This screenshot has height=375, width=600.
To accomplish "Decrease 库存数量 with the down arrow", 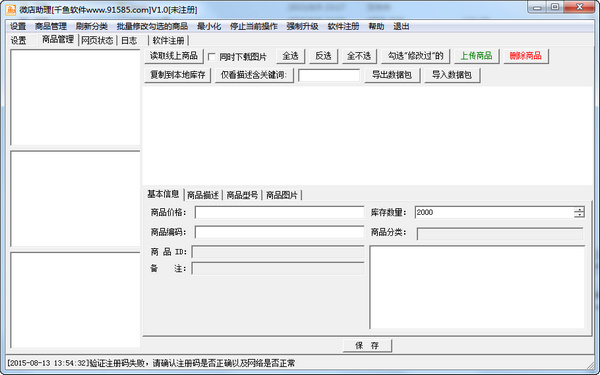I will 579,215.
